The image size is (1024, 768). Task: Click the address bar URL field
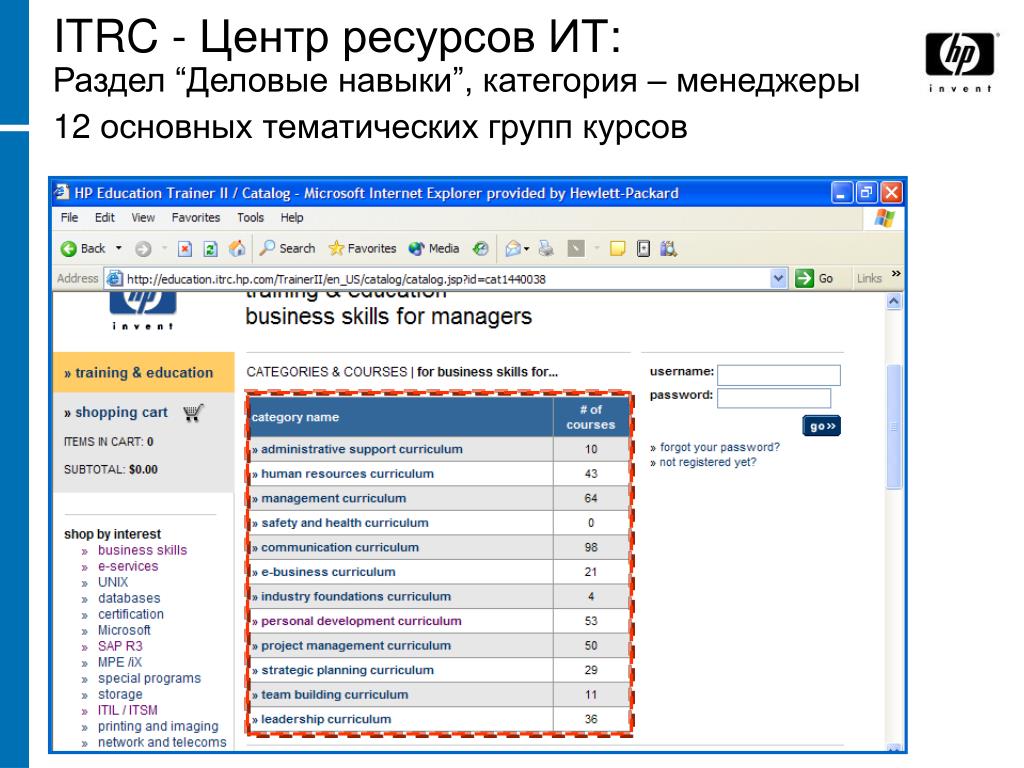click(446, 279)
